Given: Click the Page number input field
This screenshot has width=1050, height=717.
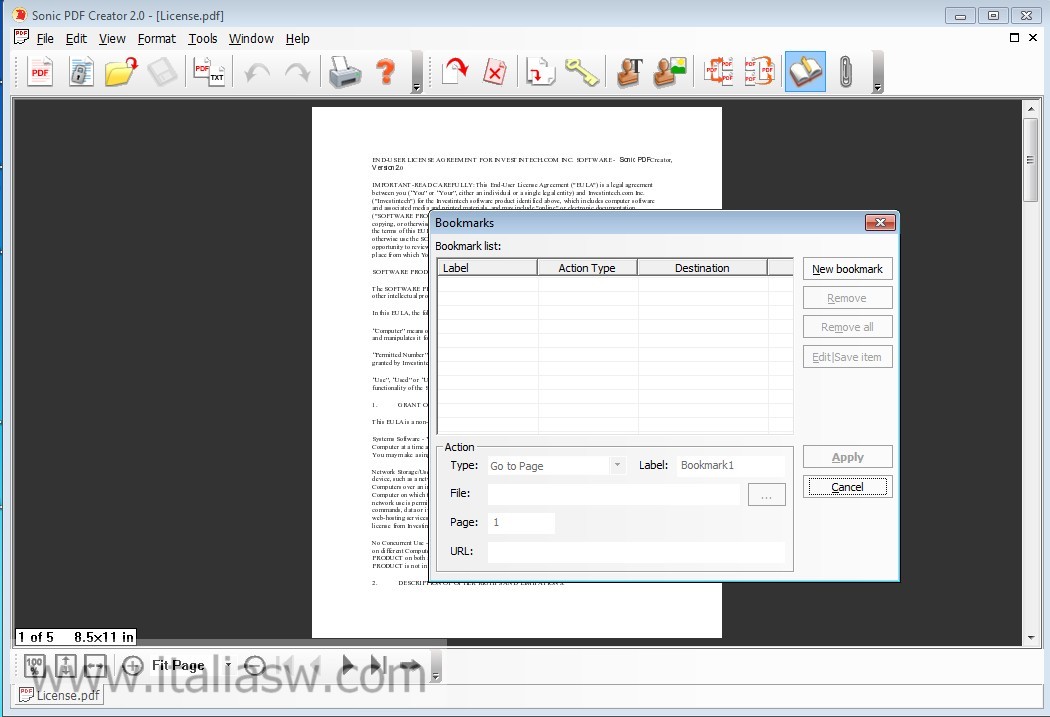Looking at the screenshot, I should coord(521,522).
